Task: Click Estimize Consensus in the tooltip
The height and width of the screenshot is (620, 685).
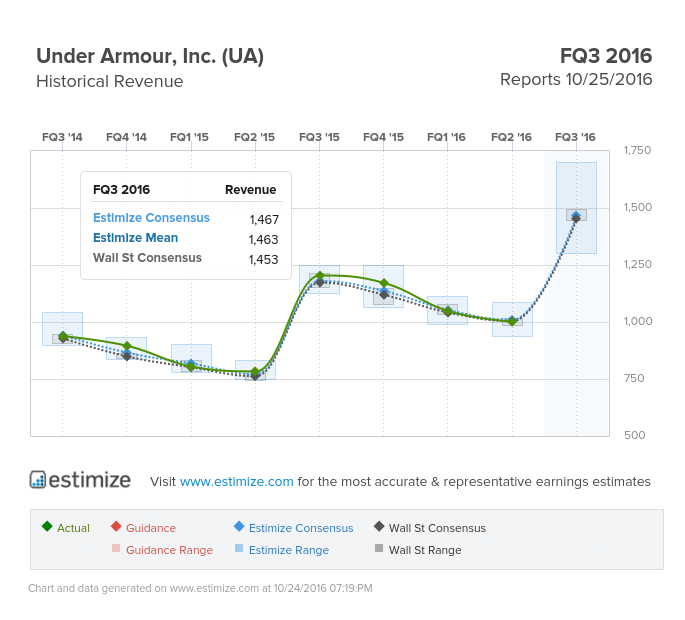Action: point(151,218)
